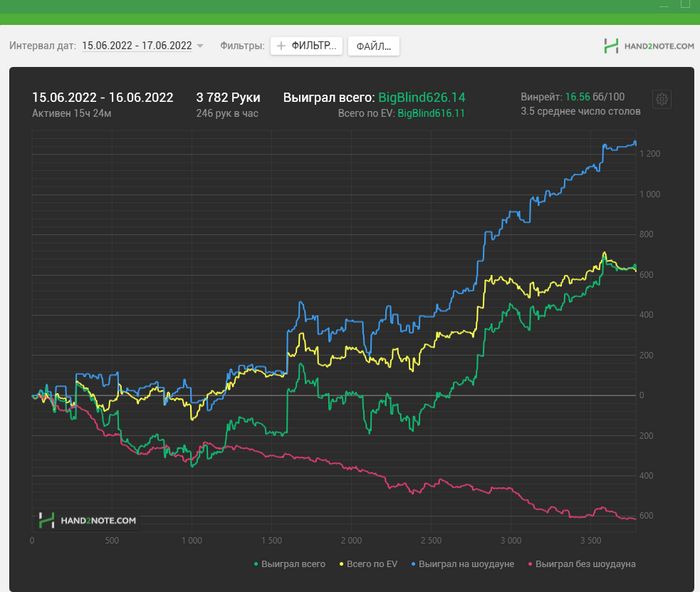Click the 'Активен 15ч 24м' label
This screenshot has width=700, height=592.
point(71,113)
